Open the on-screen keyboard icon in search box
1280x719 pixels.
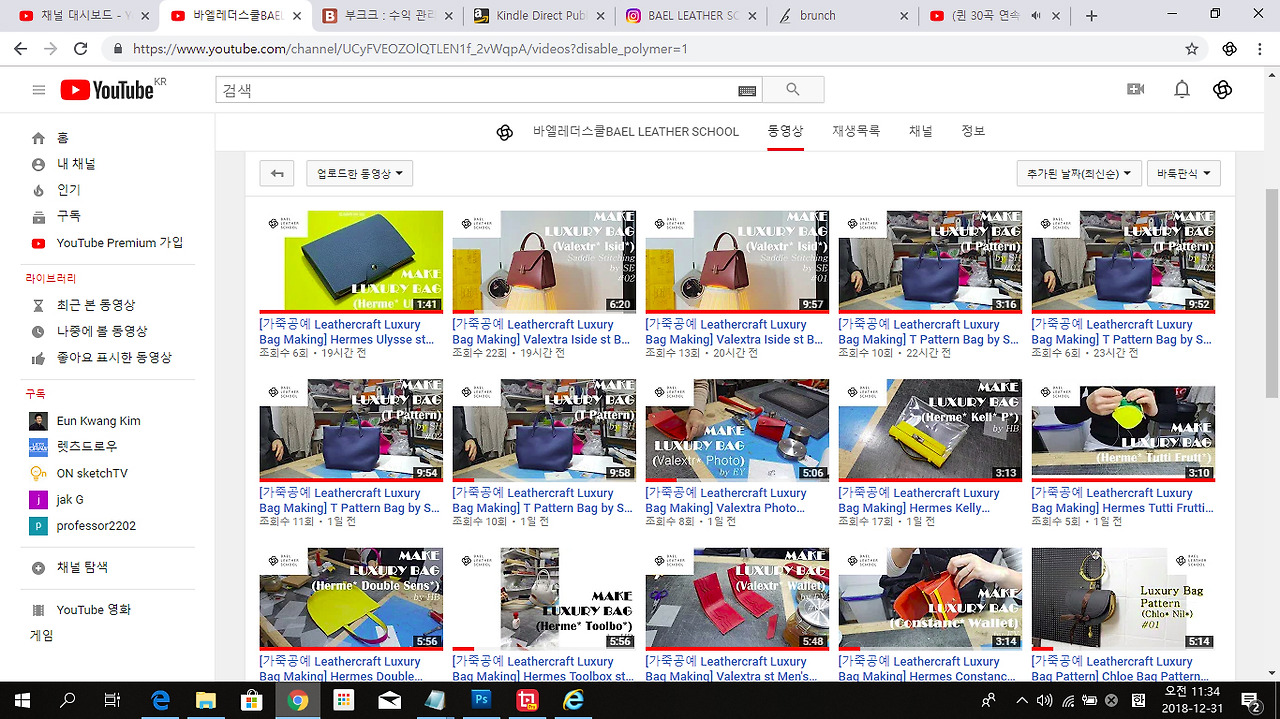pyautogui.click(x=747, y=90)
